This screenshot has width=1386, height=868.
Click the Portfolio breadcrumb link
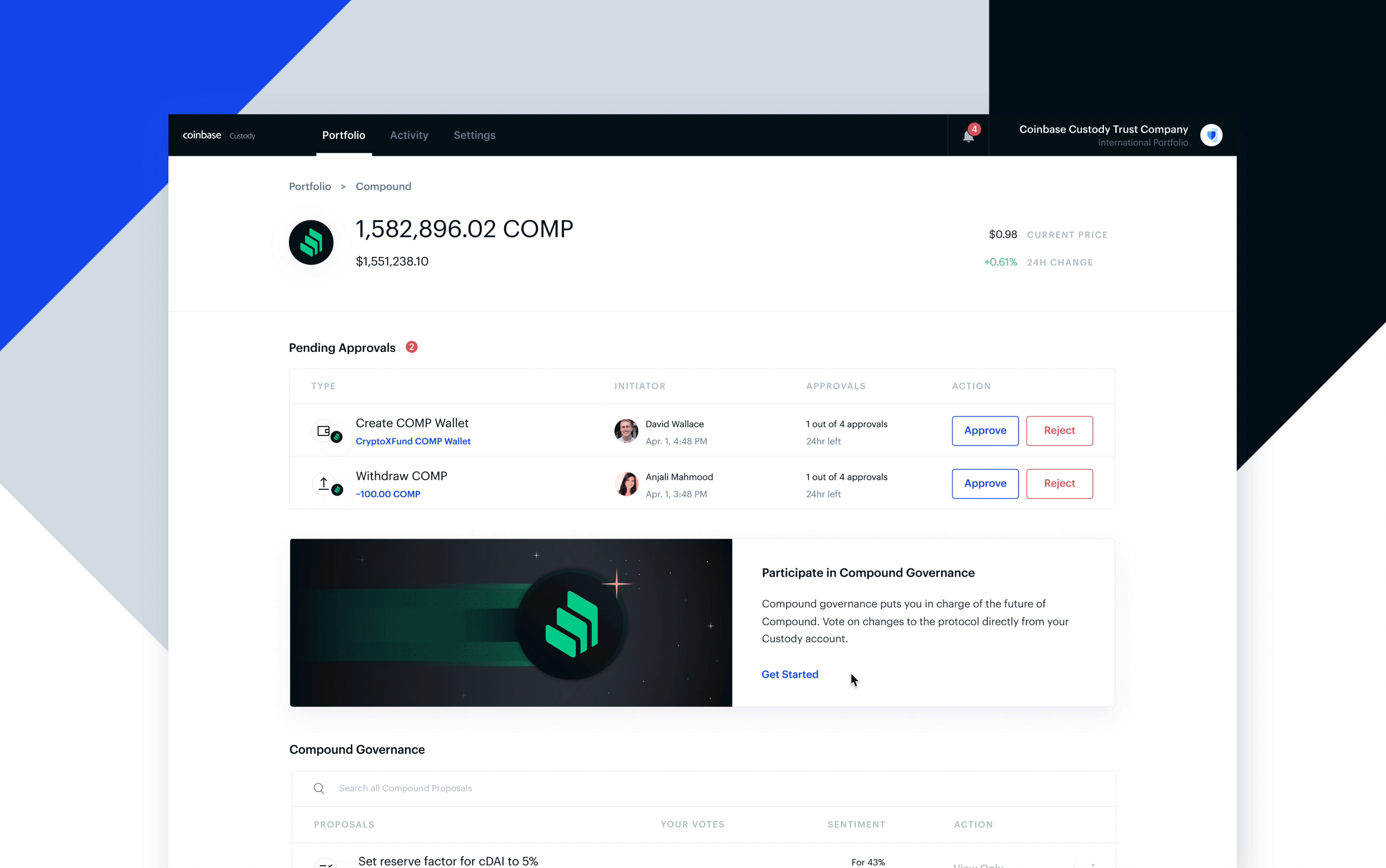point(310,186)
